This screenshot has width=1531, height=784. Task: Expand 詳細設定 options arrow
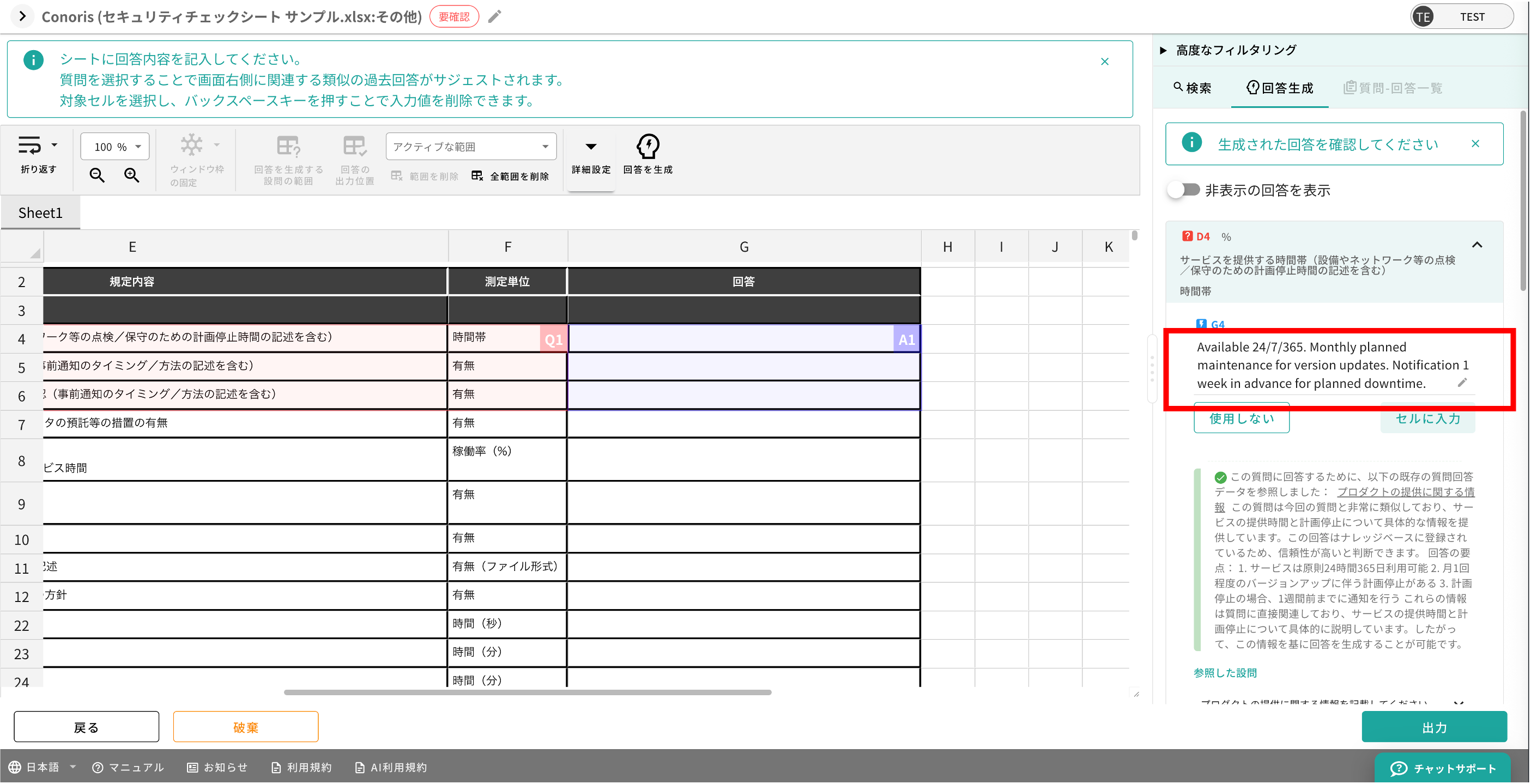591,147
